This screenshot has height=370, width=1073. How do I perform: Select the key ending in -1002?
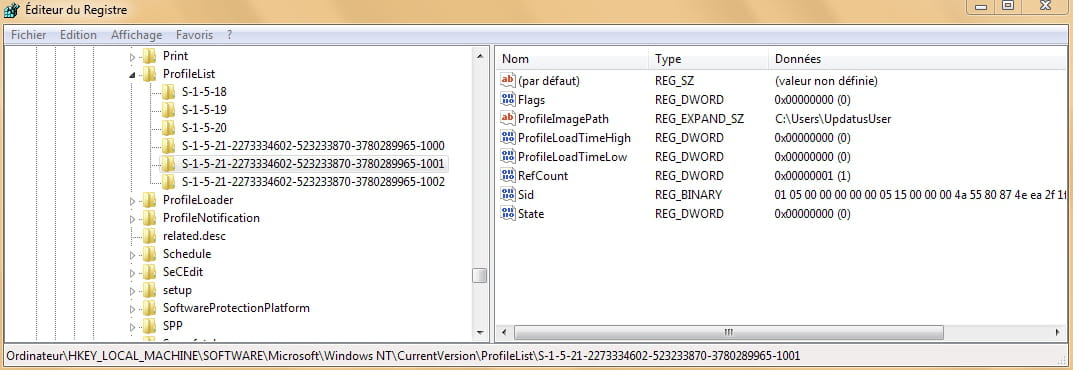click(x=313, y=182)
